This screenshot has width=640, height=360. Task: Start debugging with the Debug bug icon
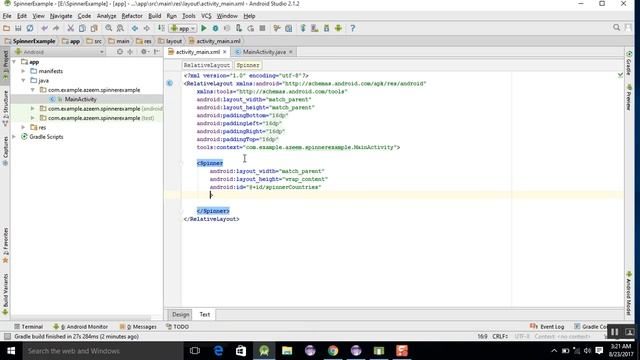pyautogui.click(x=216, y=28)
